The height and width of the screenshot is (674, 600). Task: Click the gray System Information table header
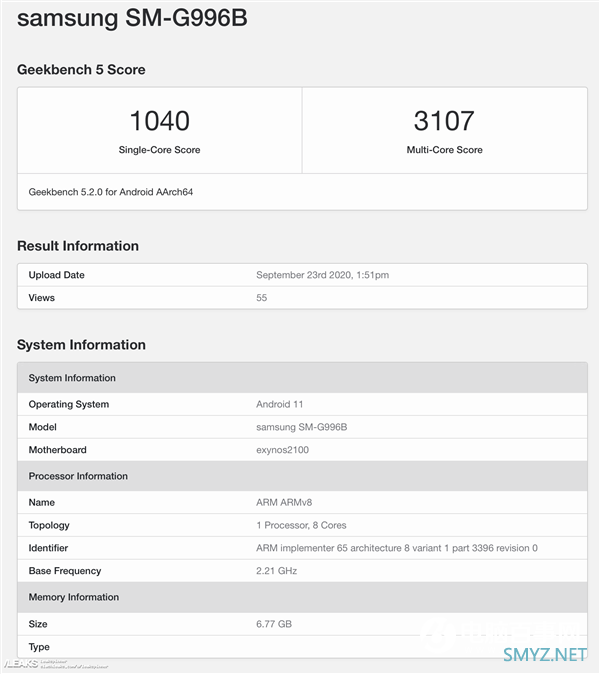[302, 378]
